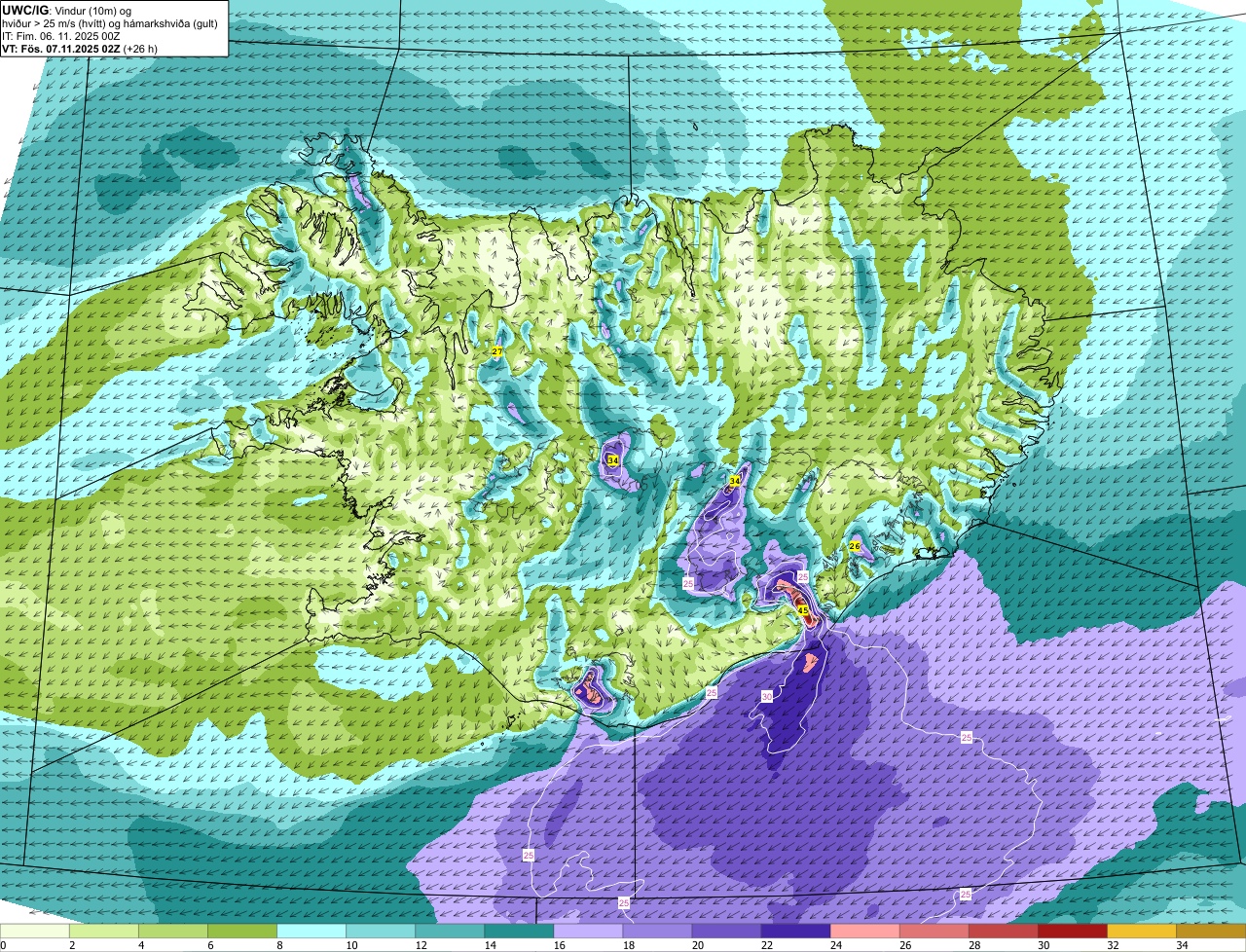This screenshot has width=1246, height=952.
Task: Click the yellow '26' max gust label
Action: tap(855, 546)
